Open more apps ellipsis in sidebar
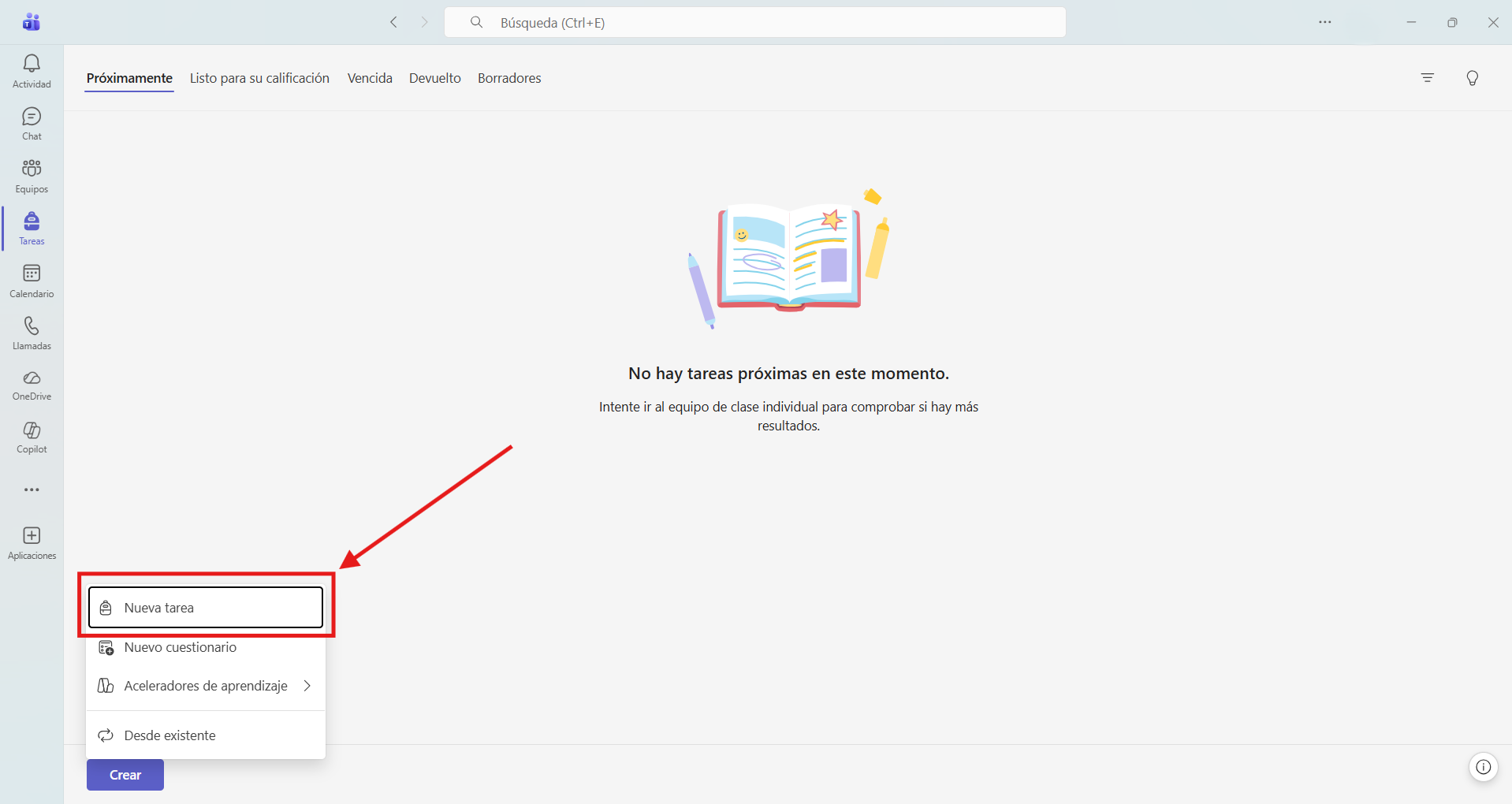The image size is (1512, 804). pyautogui.click(x=32, y=489)
